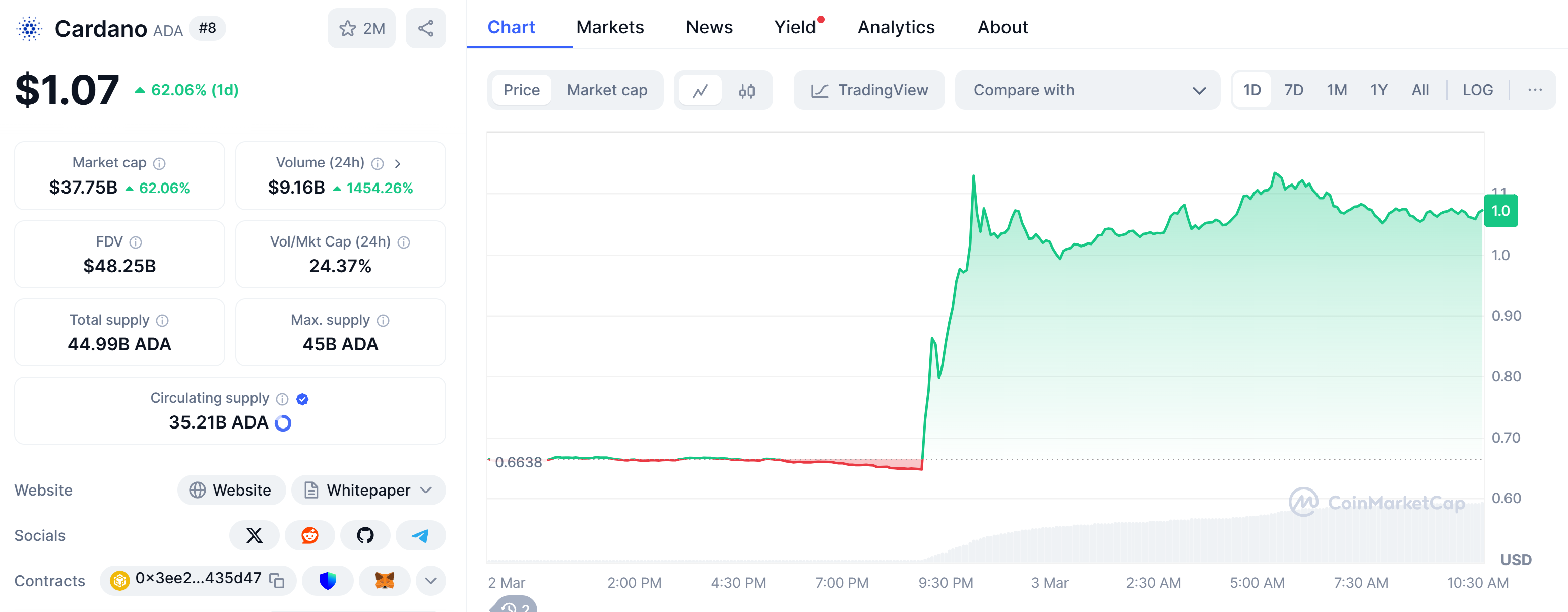The height and width of the screenshot is (612, 1568).
Task: Add token to MetaMask fox icon
Action: (x=384, y=580)
